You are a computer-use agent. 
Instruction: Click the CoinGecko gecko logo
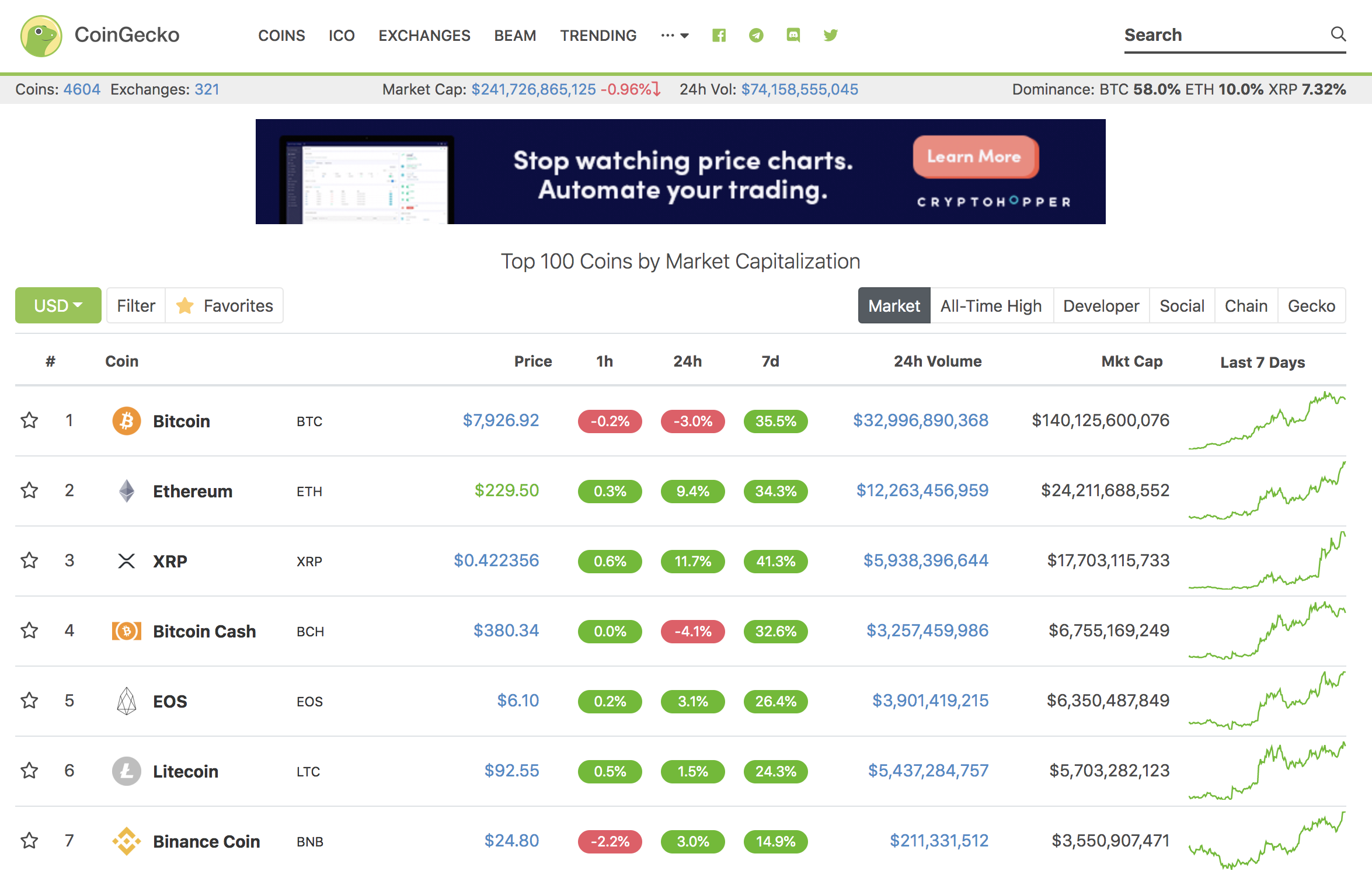pyautogui.click(x=41, y=36)
